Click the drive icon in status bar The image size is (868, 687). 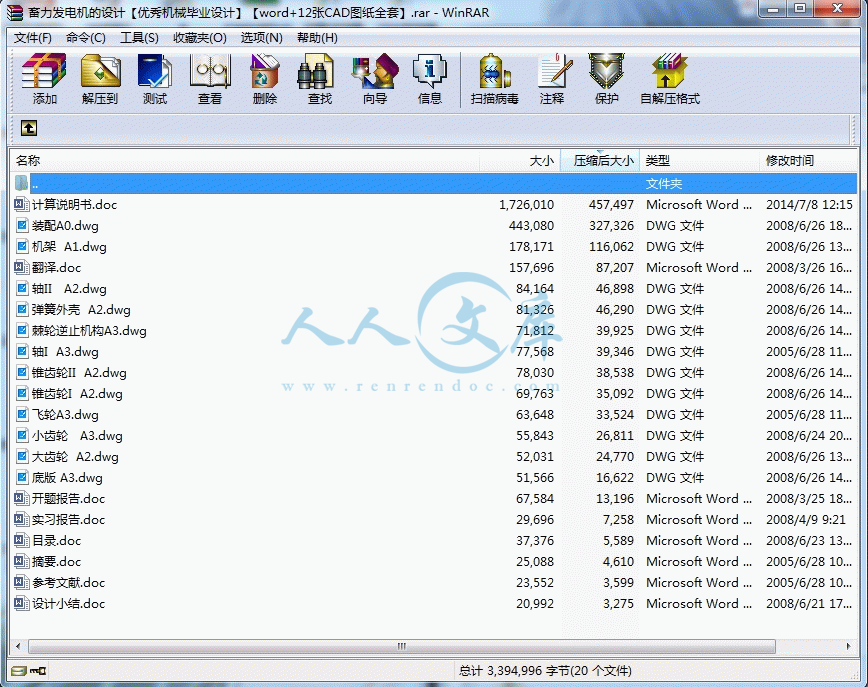(x=19, y=671)
